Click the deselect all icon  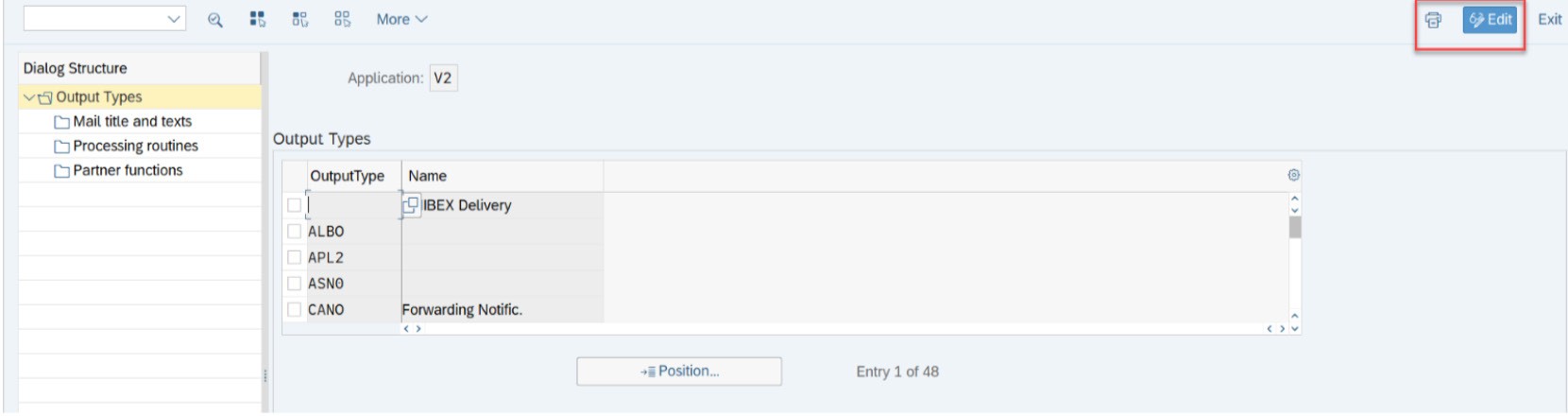click(x=342, y=19)
